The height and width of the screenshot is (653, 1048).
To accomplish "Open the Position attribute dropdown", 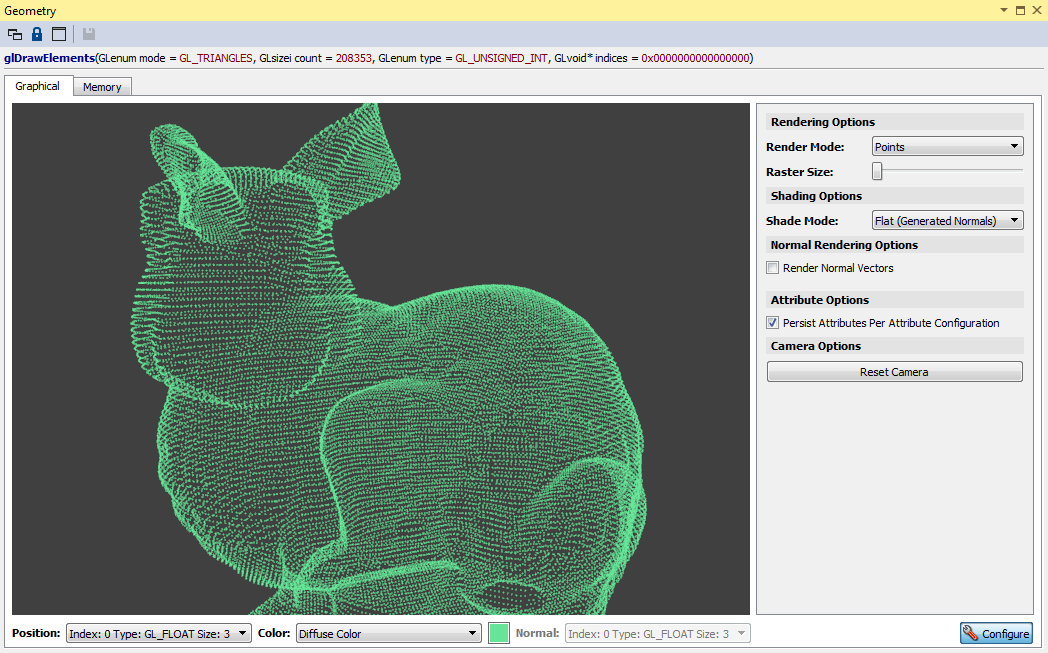I will coord(158,633).
